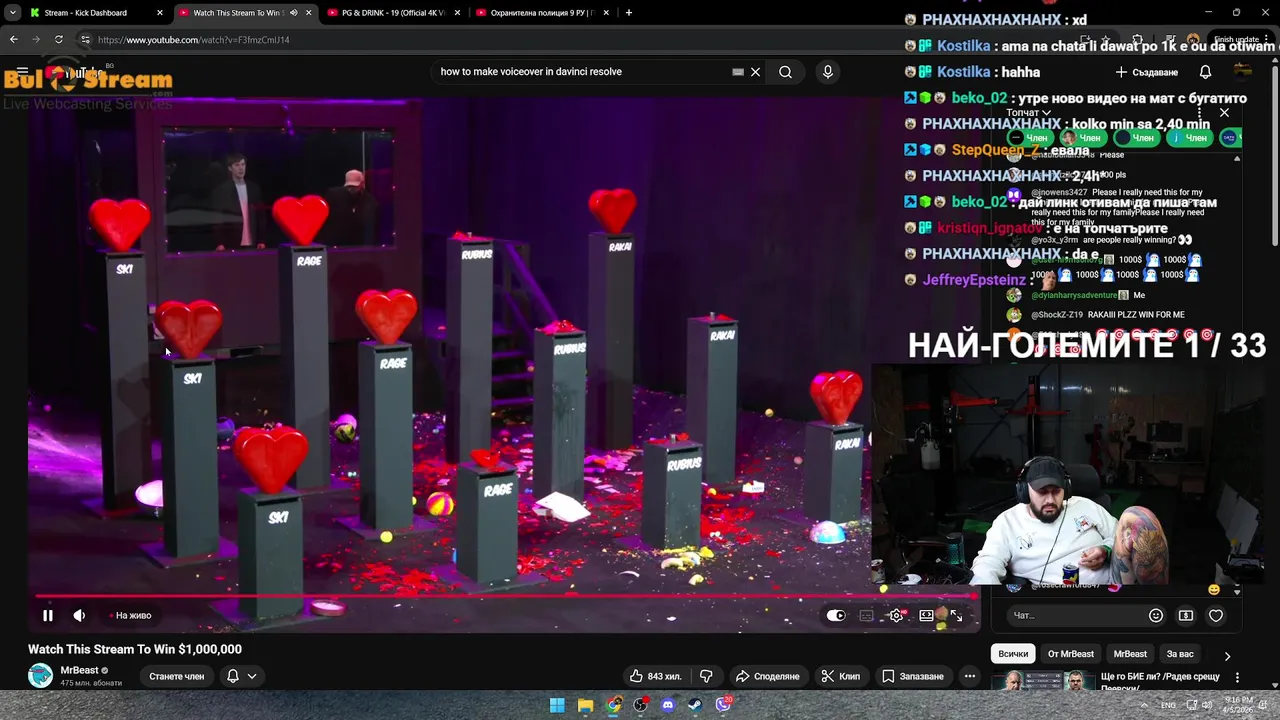Switch the player to theater mode

coord(926,615)
